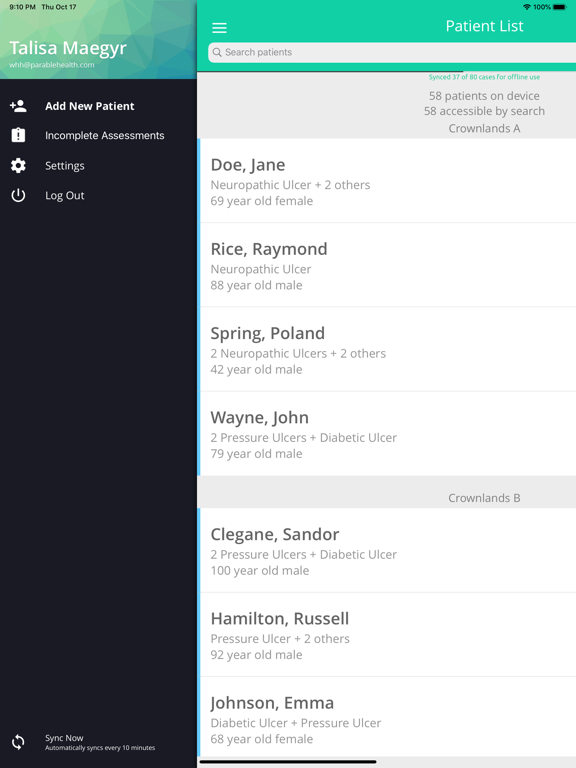The image size is (576, 768).
Task: Open patient Spring, Poland
Action: tap(387, 349)
